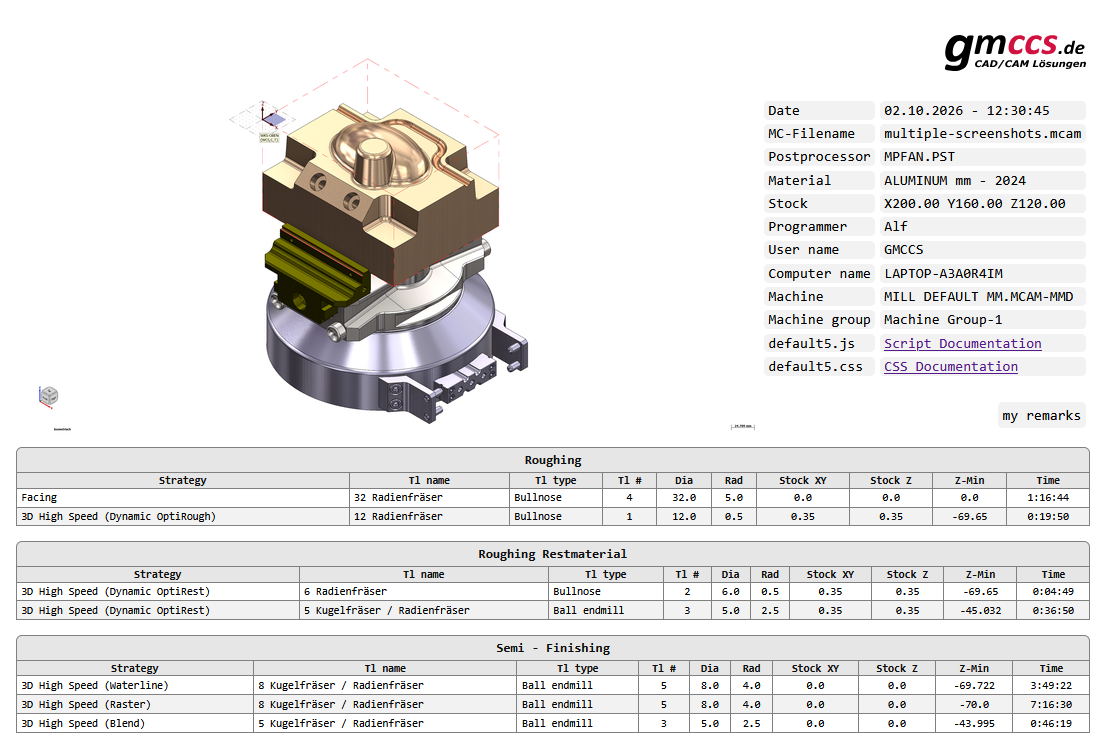Click Z-Min value -69.722
1109x753 pixels.
click(974, 686)
